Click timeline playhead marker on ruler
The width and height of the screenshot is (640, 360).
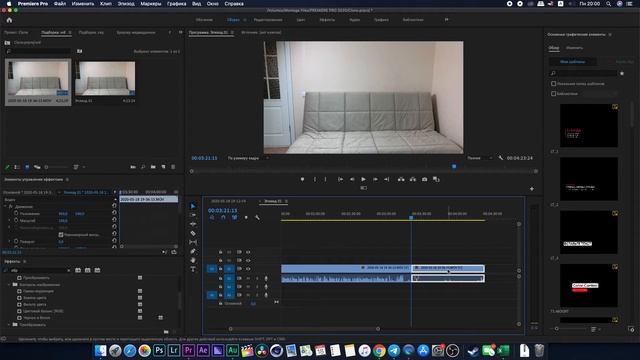click(x=411, y=218)
